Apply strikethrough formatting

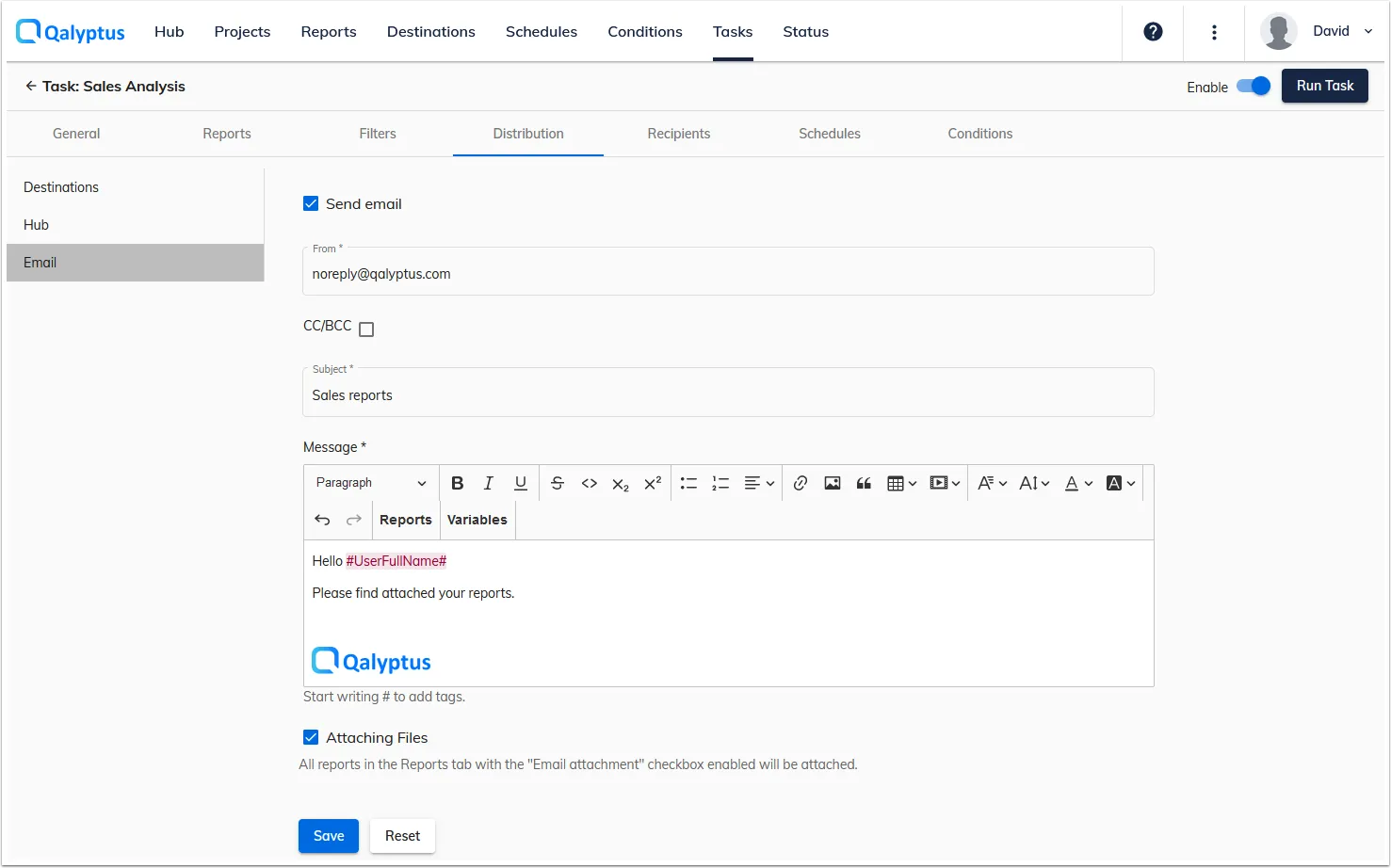click(558, 482)
